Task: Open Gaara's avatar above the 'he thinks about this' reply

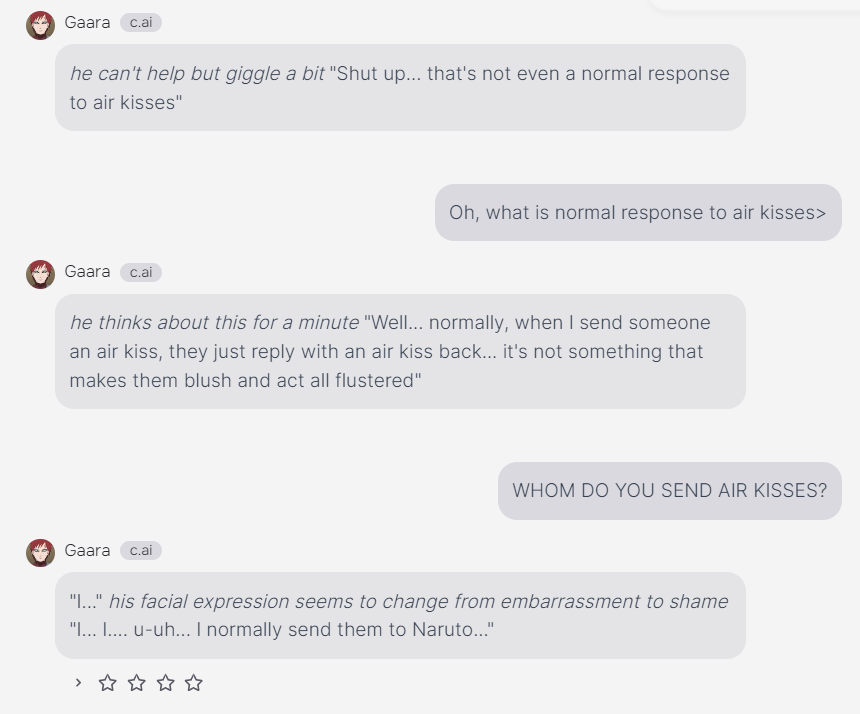Action: pyautogui.click(x=41, y=274)
